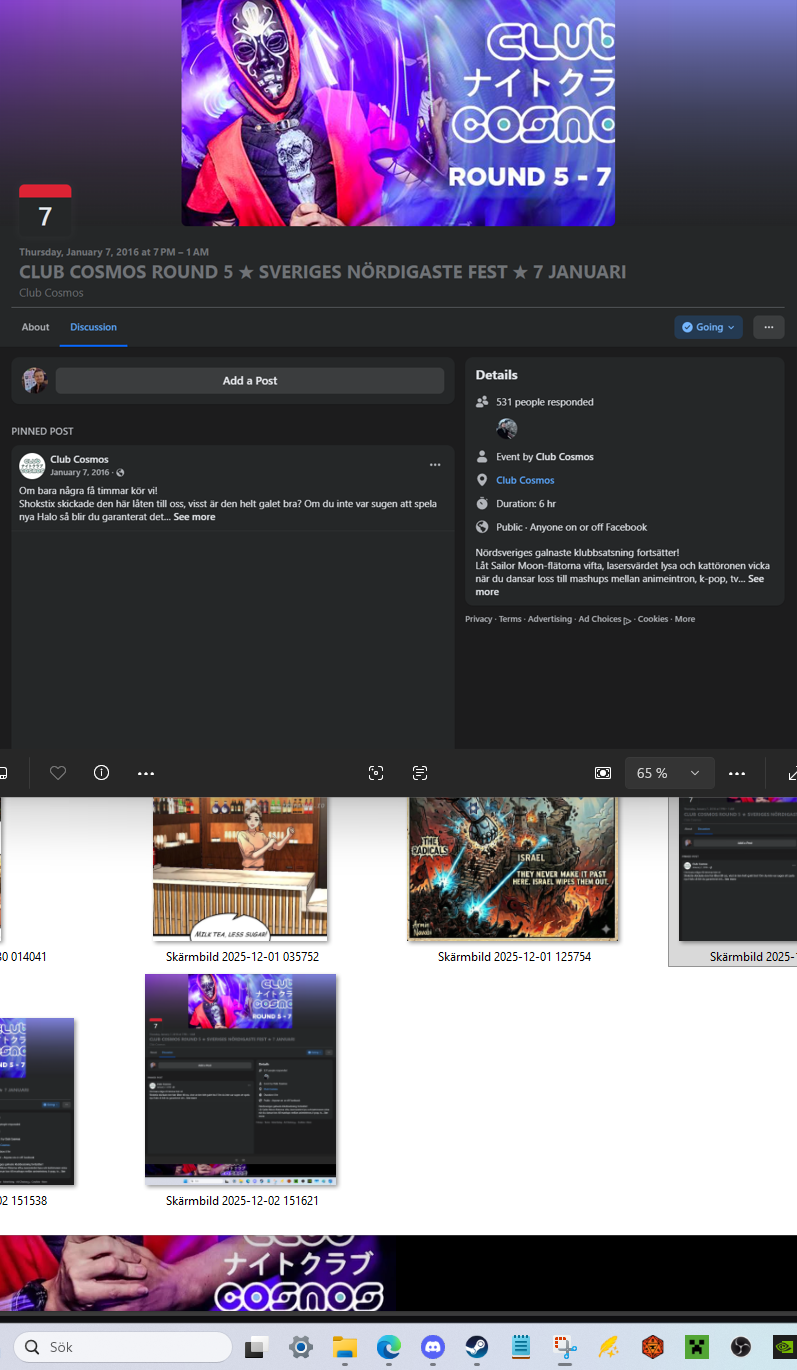Open Task View from the taskbar
The height and width of the screenshot is (1370, 797).
pos(258,1347)
